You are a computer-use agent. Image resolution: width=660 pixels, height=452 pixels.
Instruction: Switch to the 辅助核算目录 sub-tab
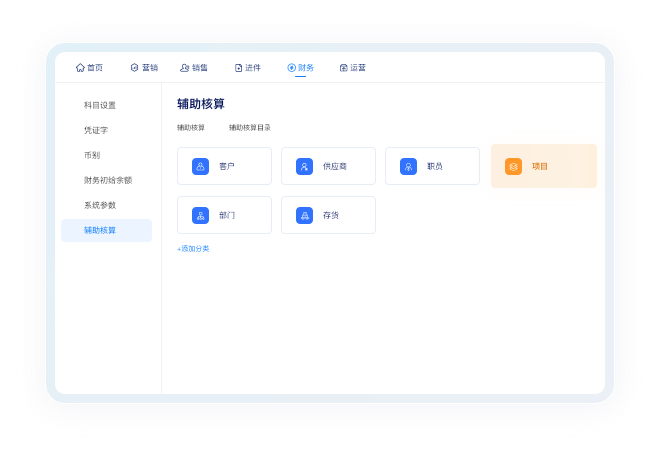coord(249,128)
